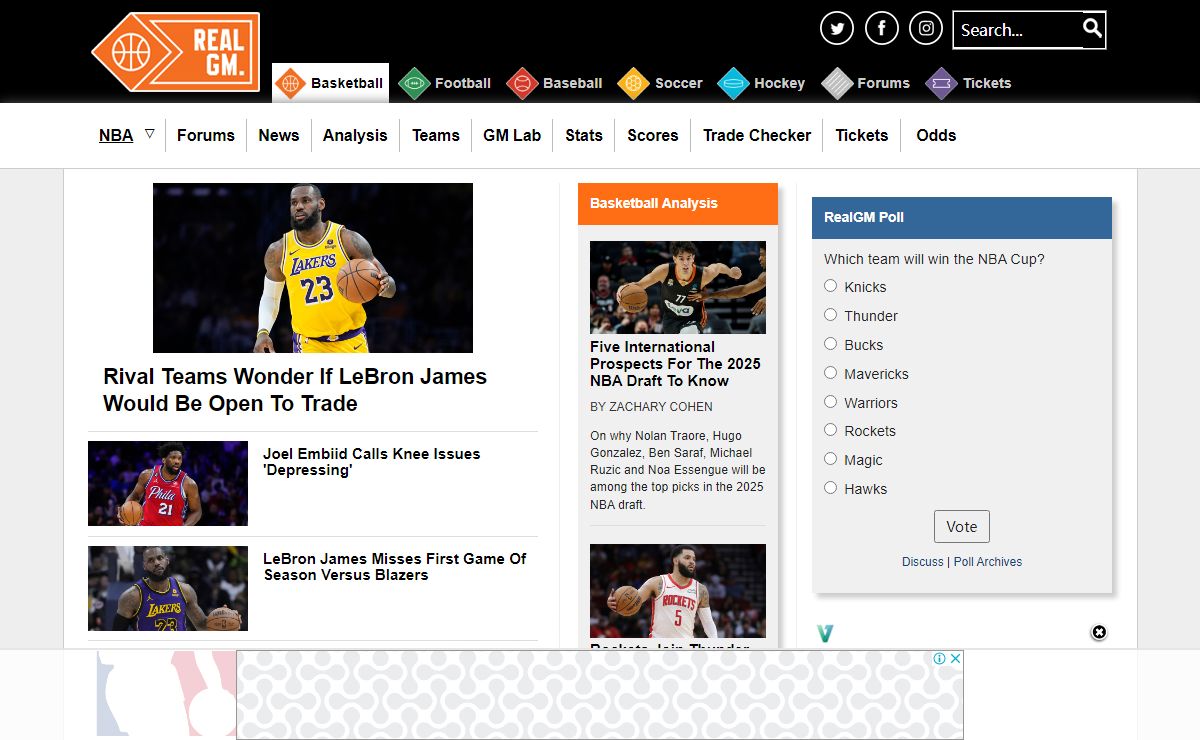Open Joel Embiid knee issues headline
1200x740 pixels.
click(x=372, y=462)
